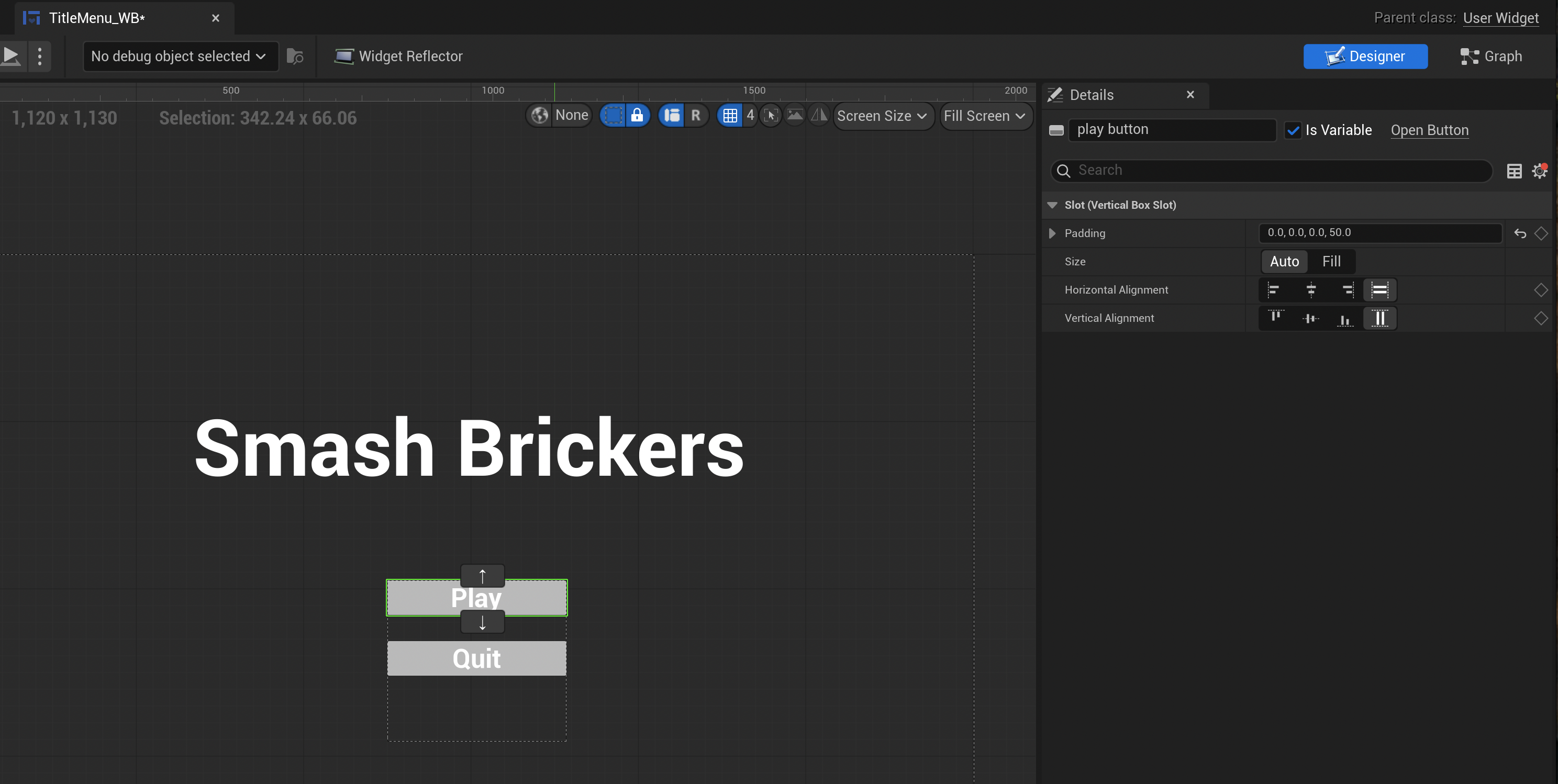Move Play button up with arrow handle

click(x=483, y=576)
